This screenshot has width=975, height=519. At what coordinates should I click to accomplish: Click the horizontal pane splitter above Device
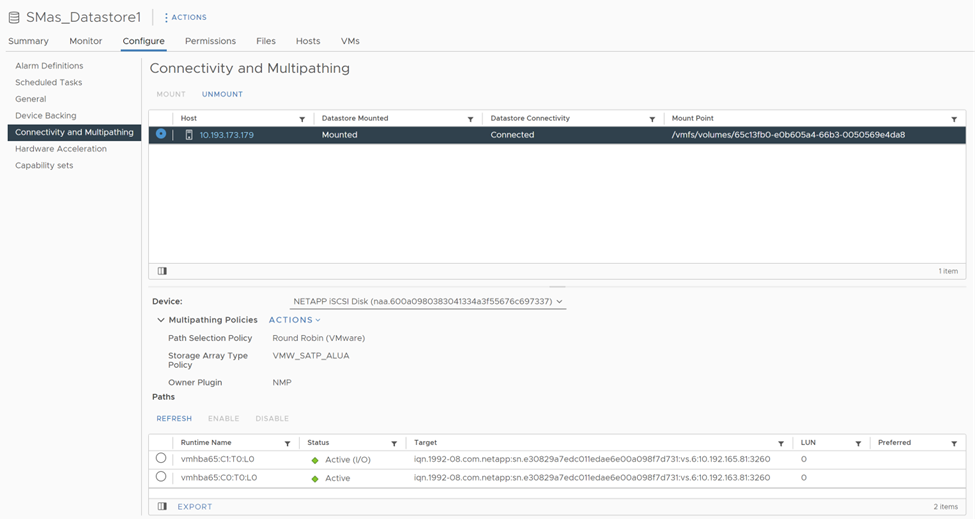557,286
